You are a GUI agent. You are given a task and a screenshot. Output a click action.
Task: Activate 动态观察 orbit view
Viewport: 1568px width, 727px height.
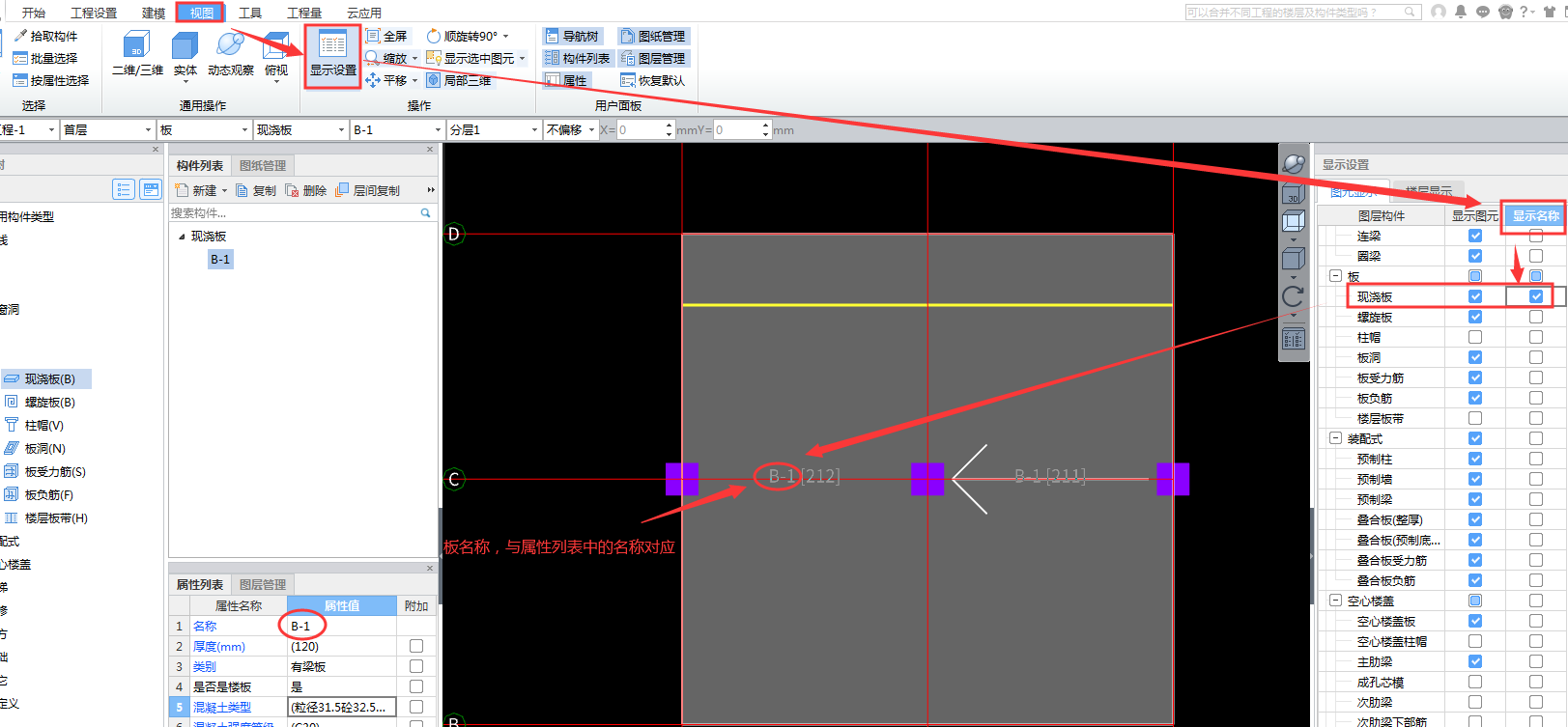(230, 54)
